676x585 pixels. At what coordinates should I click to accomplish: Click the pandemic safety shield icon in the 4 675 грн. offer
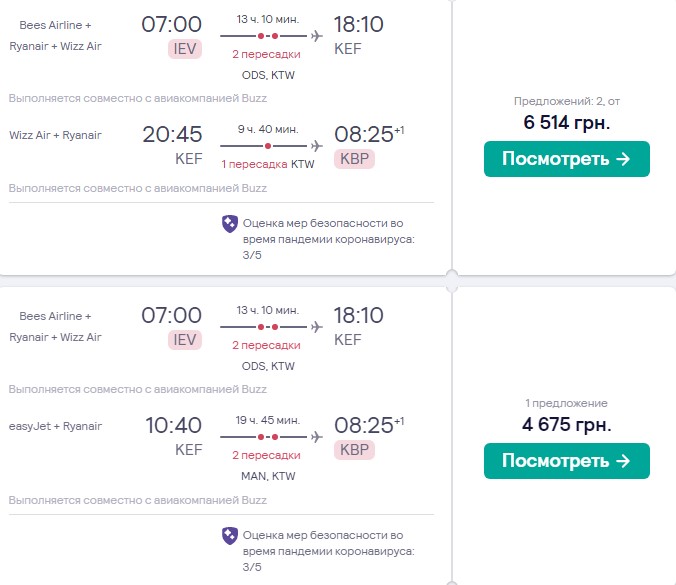tap(229, 535)
